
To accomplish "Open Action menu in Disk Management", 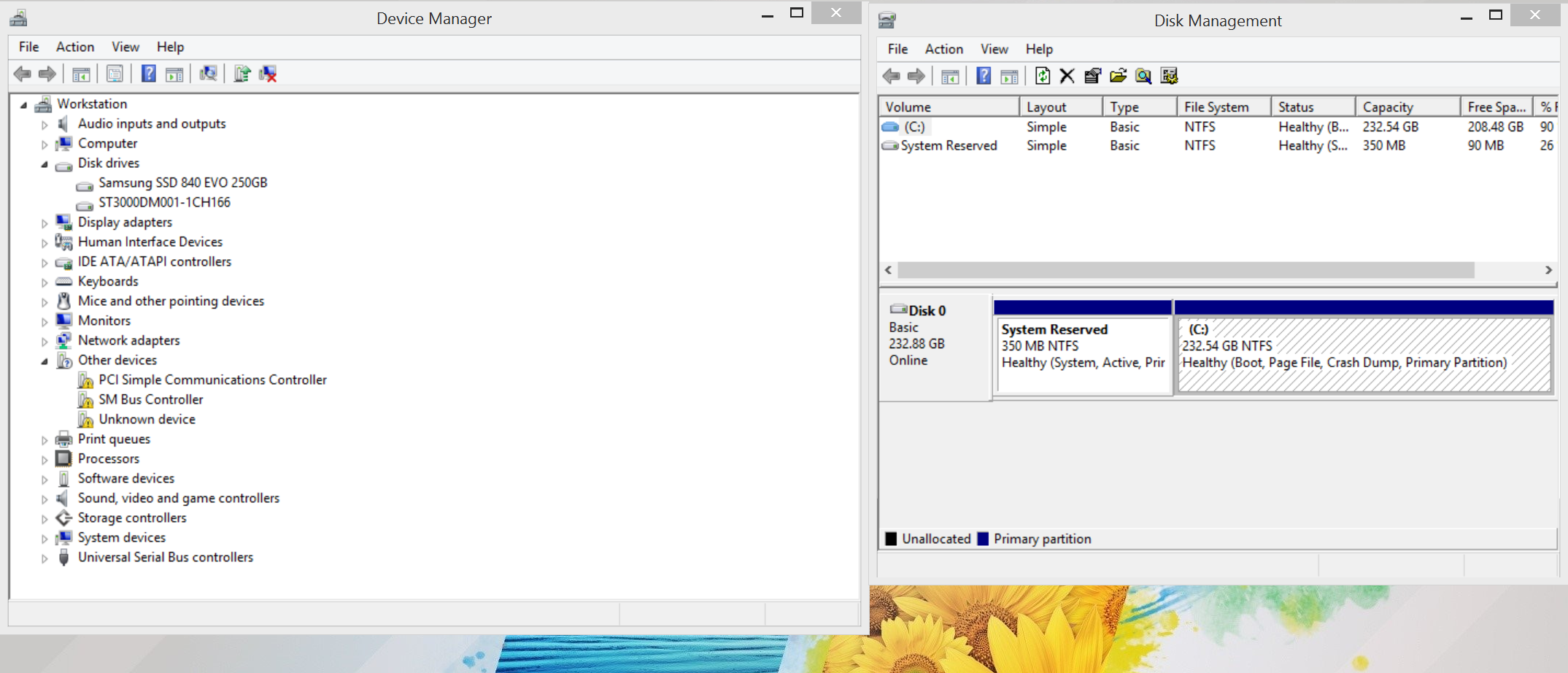I will [x=944, y=49].
